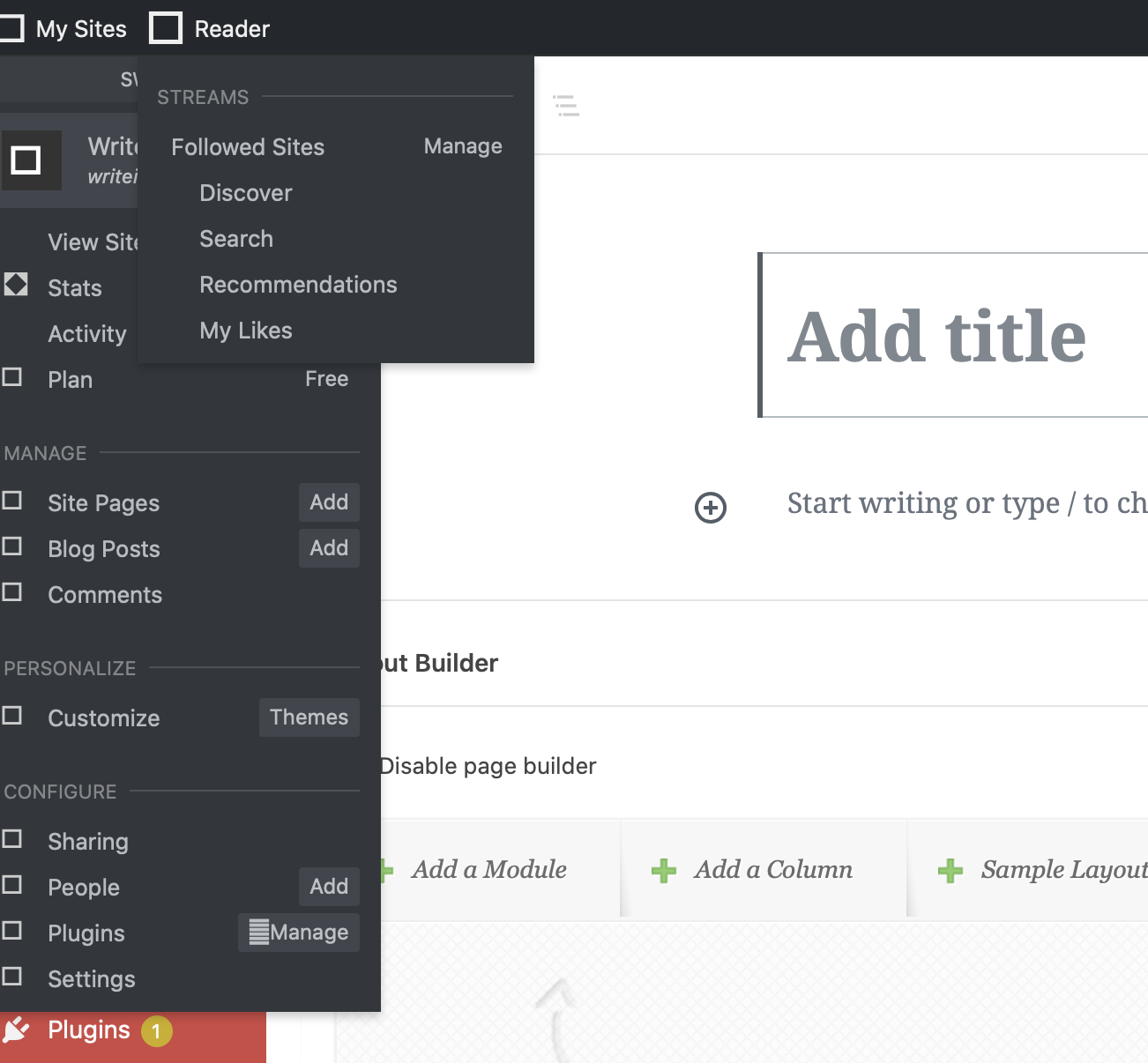Open Themes button beside Customize
This screenshot has width=1148, height=1063.
pyautogui.click(x=309, y=717)
